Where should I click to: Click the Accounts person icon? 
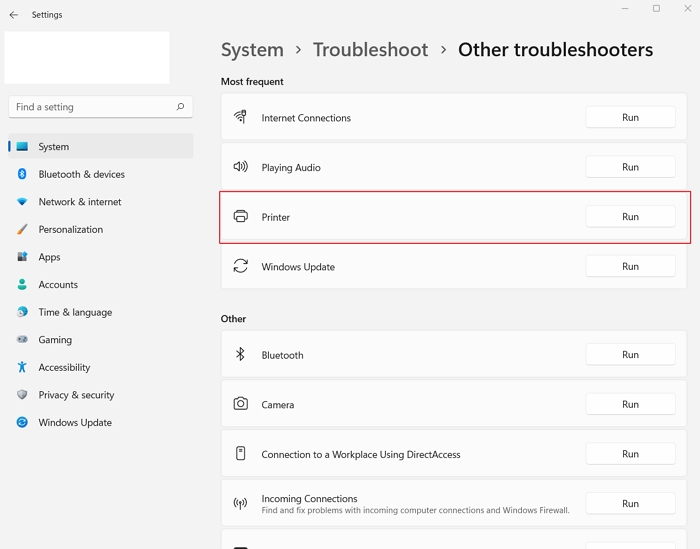tap(22, 284)
